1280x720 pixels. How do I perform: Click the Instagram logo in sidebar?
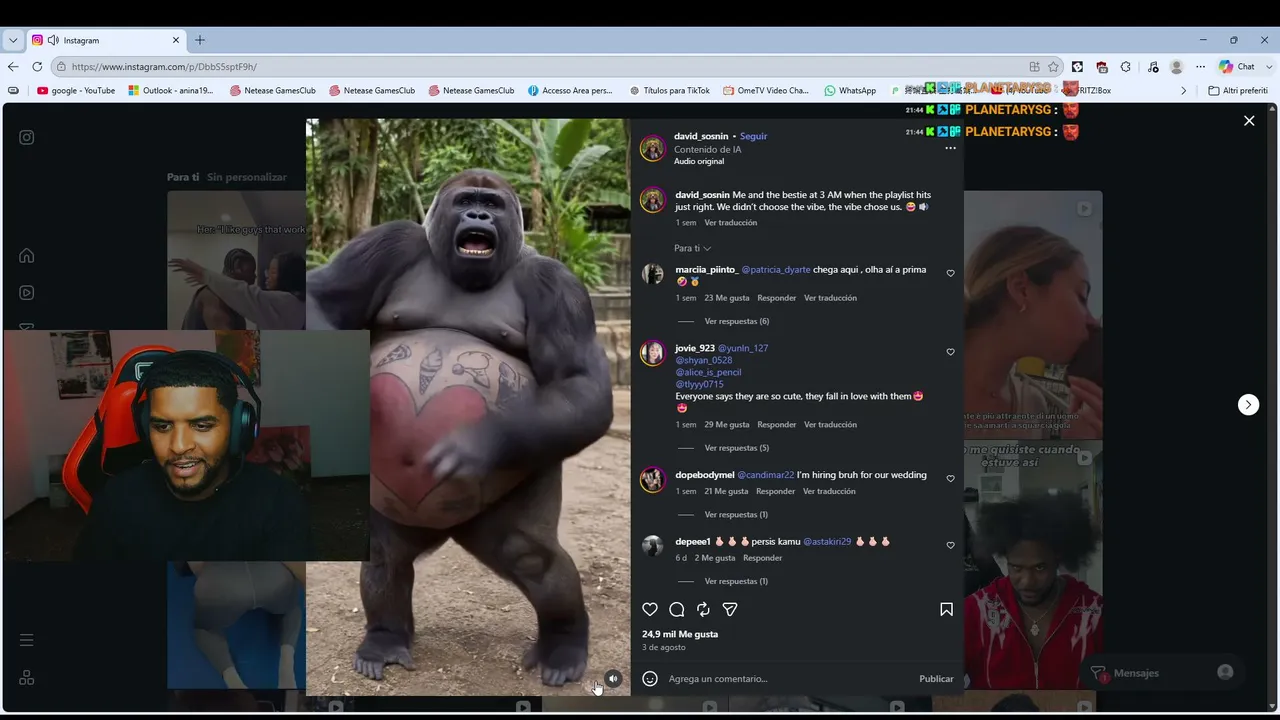(x=27, y=137)
